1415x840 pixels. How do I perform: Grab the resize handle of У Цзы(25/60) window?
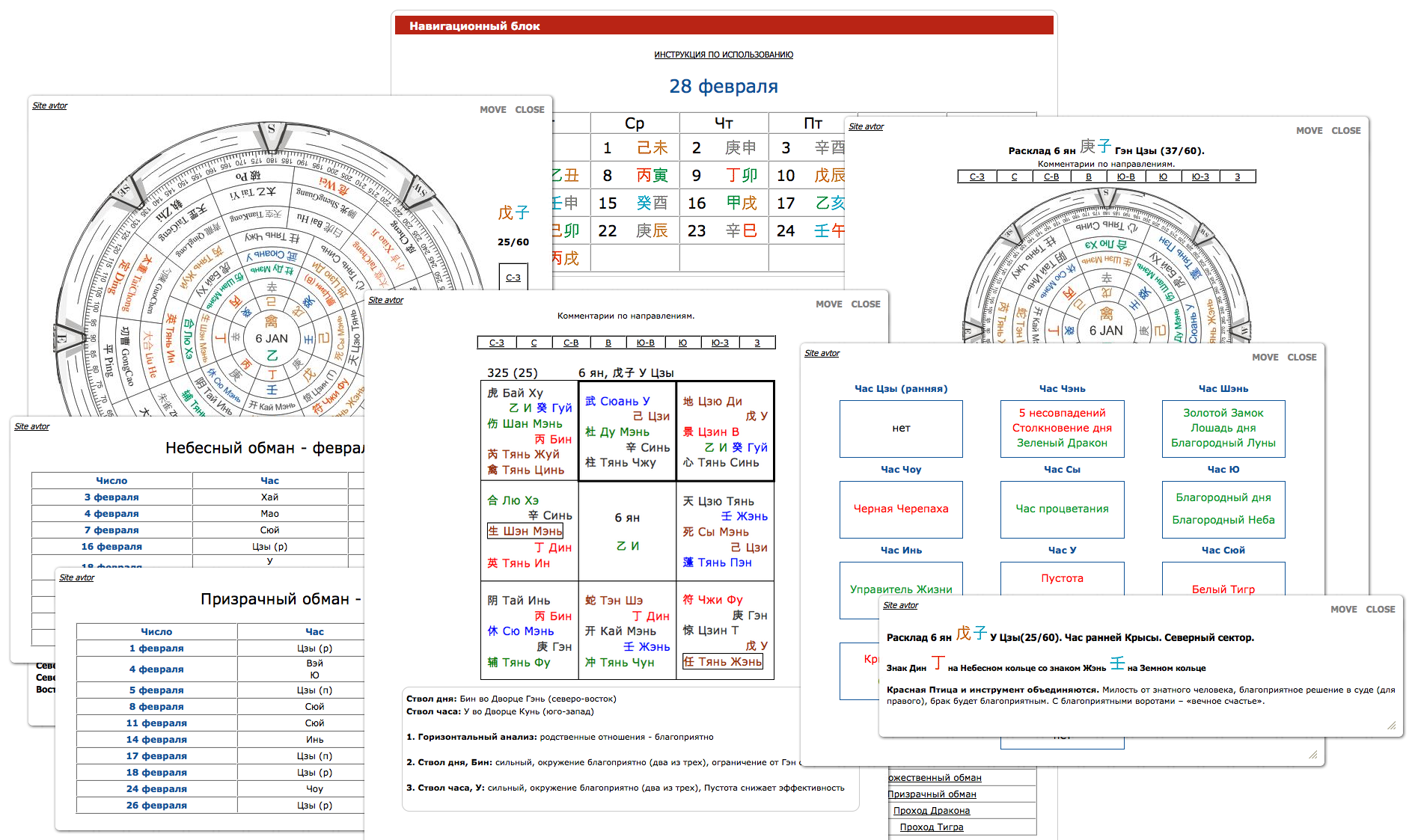click(1392, 726)
